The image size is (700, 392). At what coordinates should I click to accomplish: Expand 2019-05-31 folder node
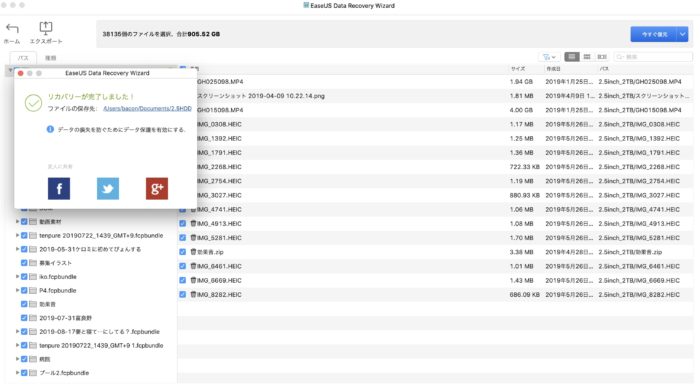[17, 249]
